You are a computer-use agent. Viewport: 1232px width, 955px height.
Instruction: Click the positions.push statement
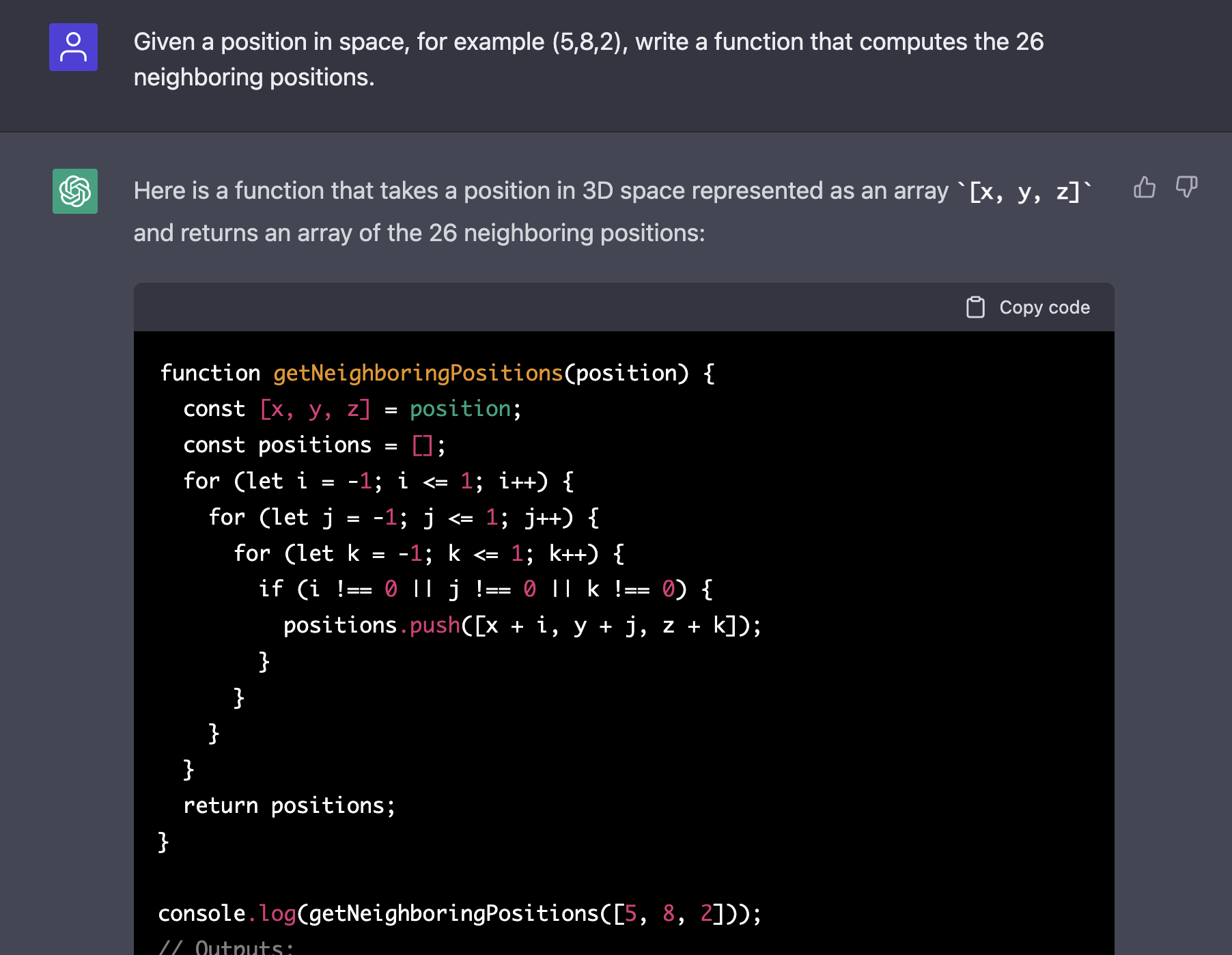pyautogui.click(x=522, y=626)
